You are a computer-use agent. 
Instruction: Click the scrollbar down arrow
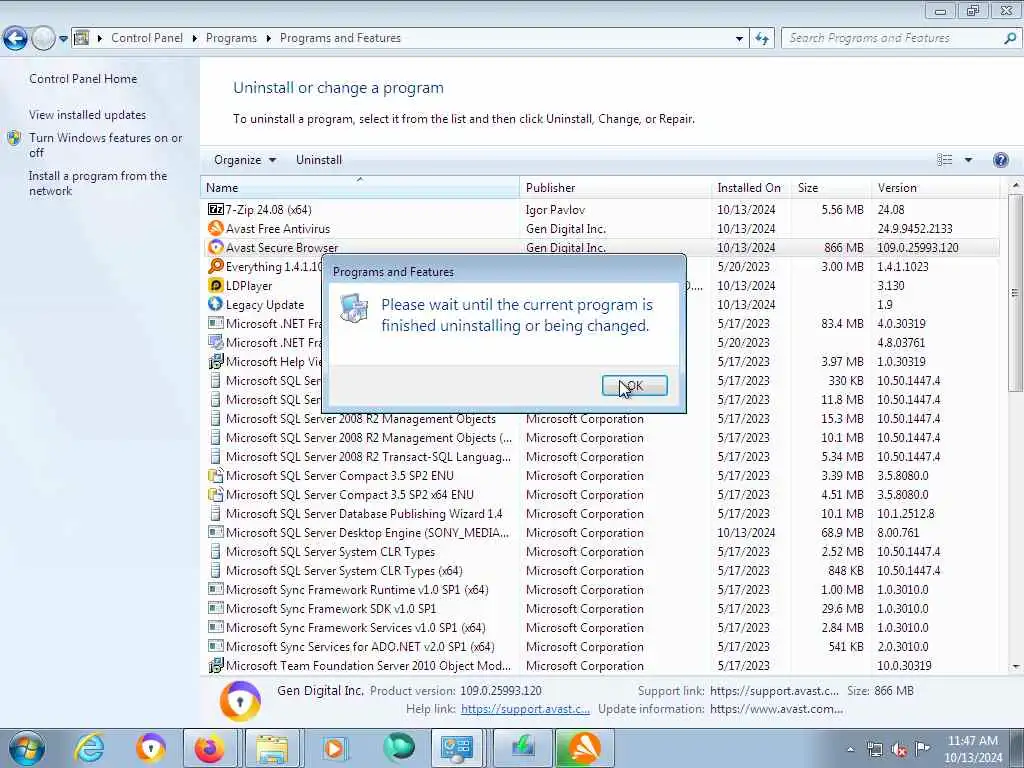(x=1016, y=667)
